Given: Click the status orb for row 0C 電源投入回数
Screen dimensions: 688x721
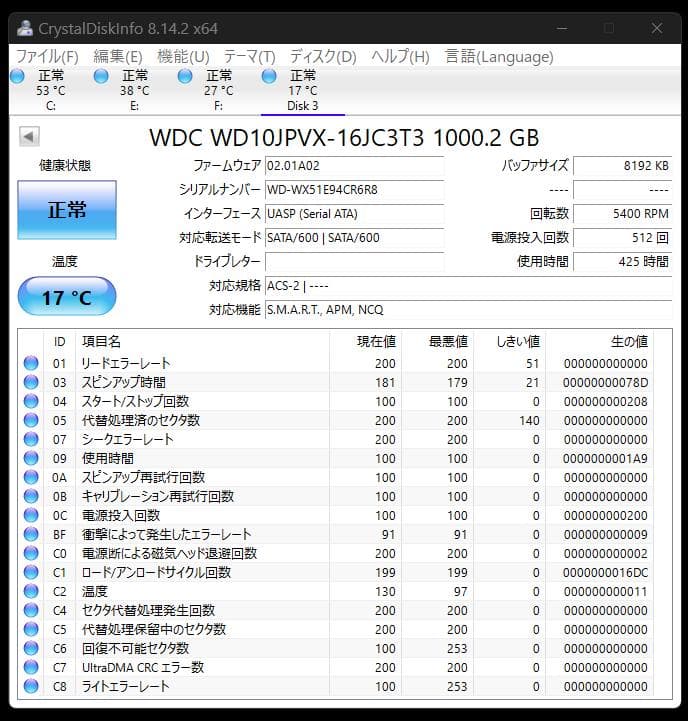Looking at the screenshot, I should [x=31, y=515].
